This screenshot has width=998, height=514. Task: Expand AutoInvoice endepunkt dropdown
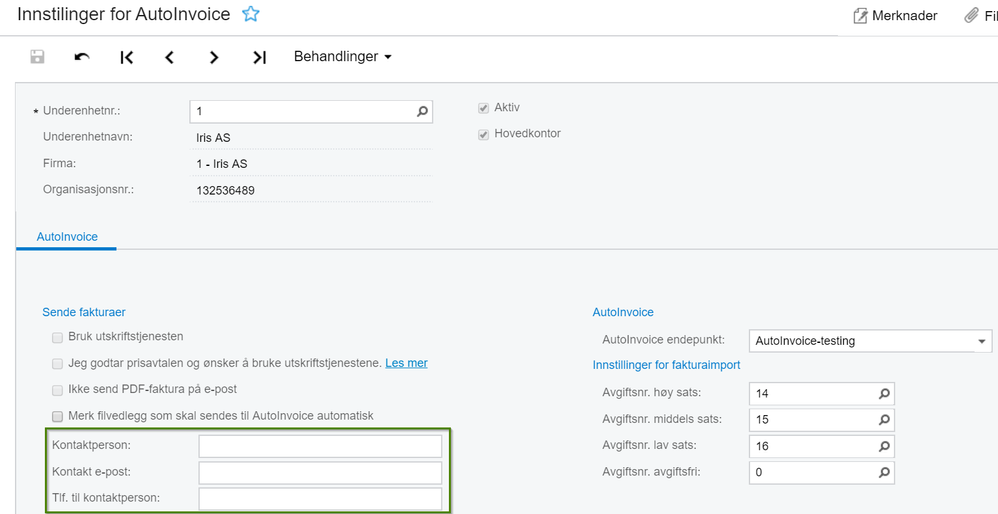tap(981, 342)
